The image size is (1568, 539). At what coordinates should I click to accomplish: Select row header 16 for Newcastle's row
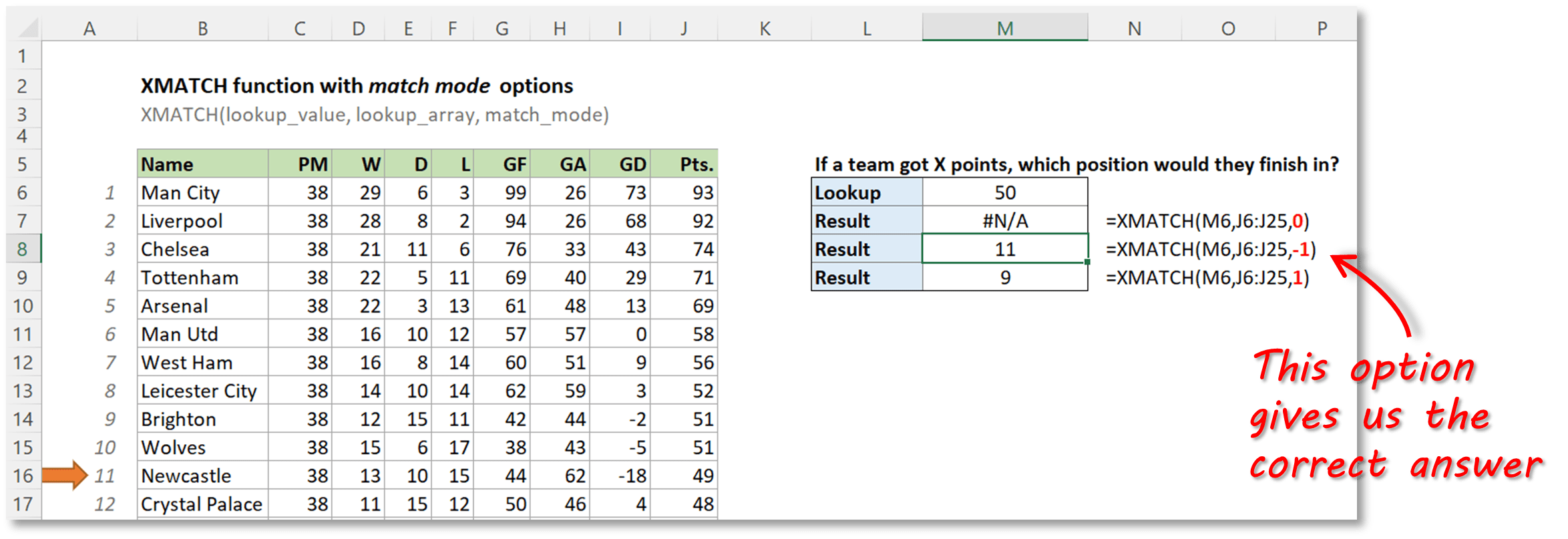(24, 476)
